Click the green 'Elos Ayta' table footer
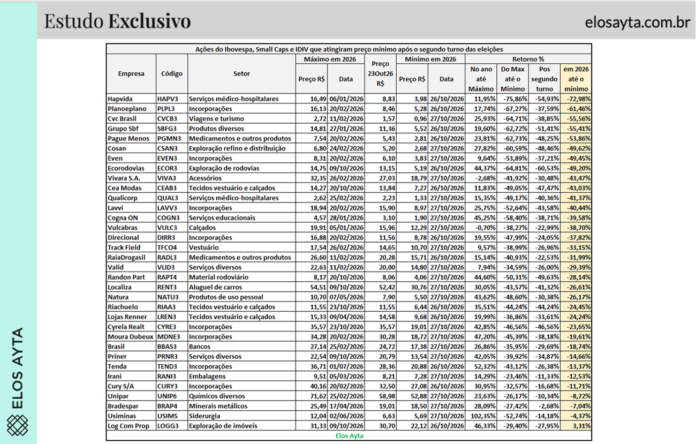Viewport: 696px width, 444px height. (349, 436)
